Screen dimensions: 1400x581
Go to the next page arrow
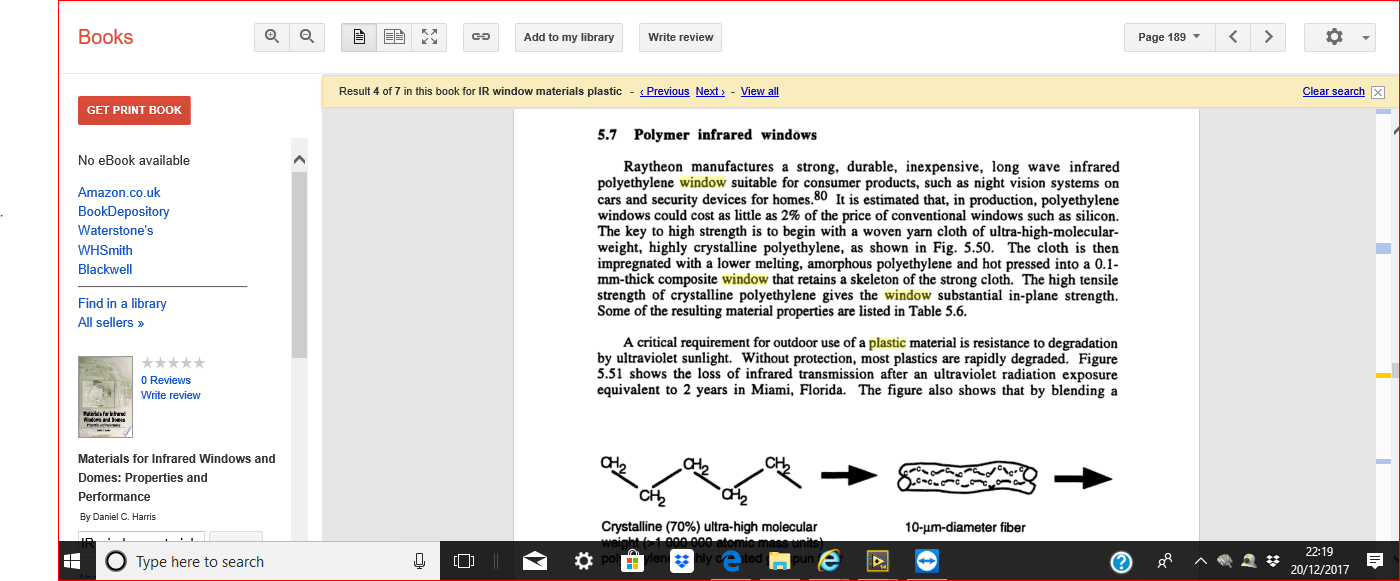[x=1268, y=37]
